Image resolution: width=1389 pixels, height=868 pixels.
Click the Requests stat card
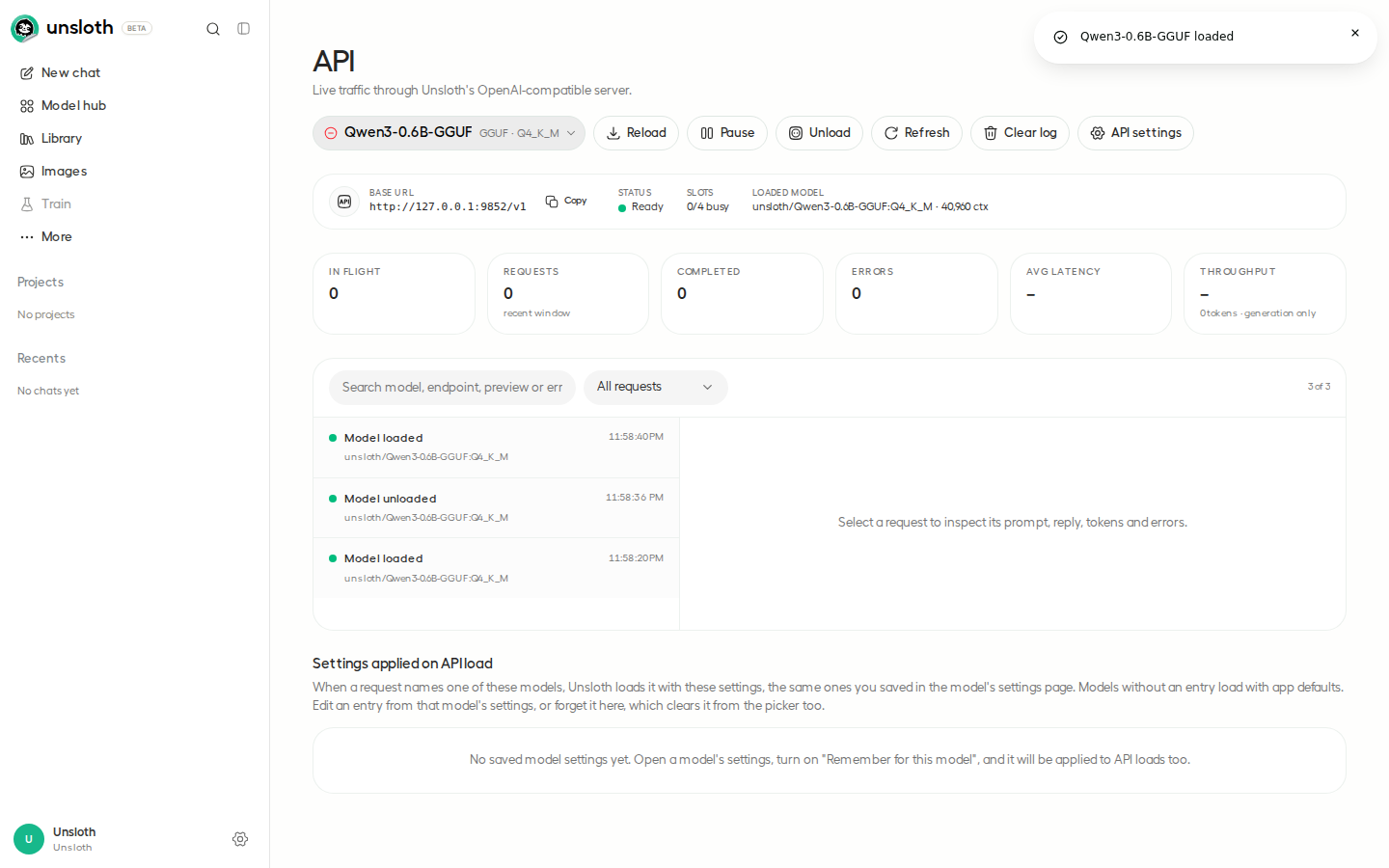coord(568,294)
